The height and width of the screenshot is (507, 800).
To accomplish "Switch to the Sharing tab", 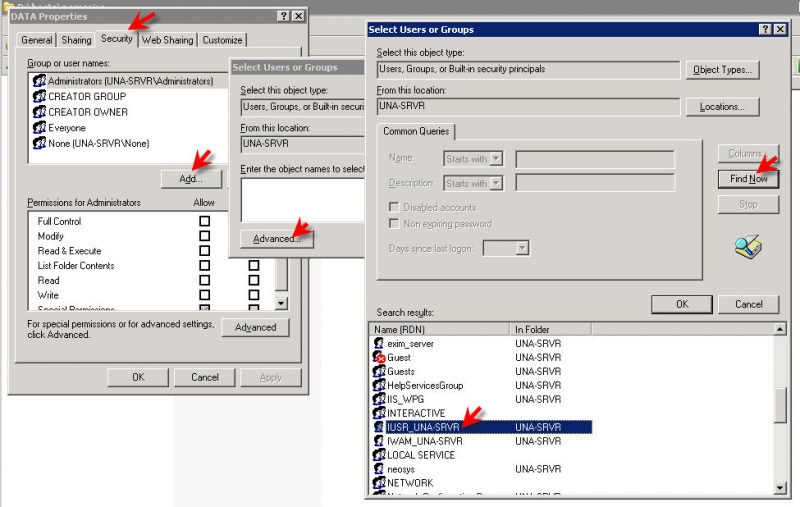I will 76,40.
